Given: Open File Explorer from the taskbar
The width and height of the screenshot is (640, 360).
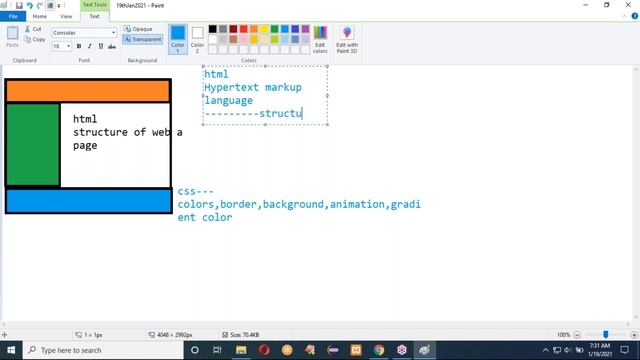Looking at the screenshot, I should point(241,350).
